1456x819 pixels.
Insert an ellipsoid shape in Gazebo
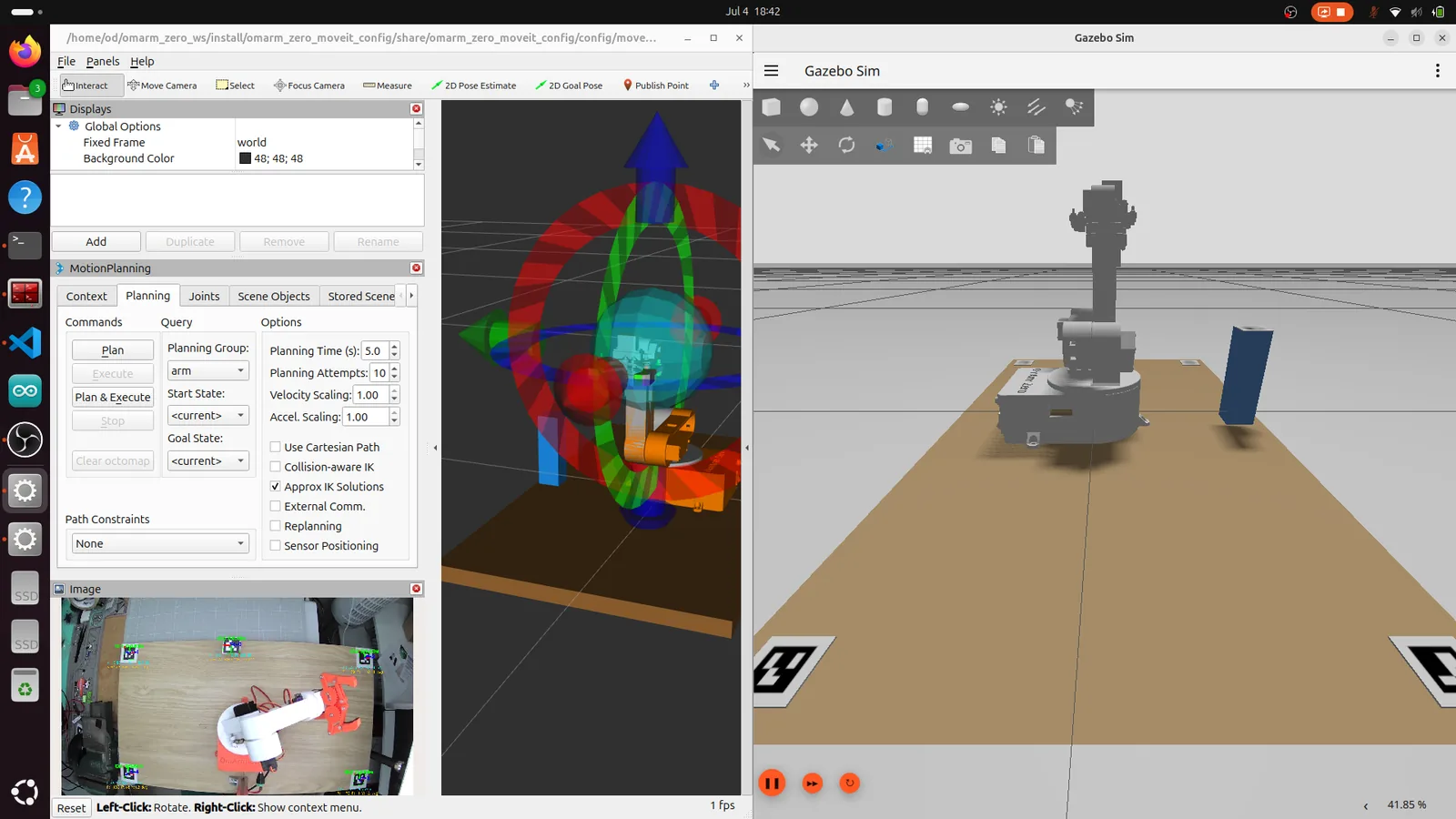pyautogui.click(x=960, y=107)
